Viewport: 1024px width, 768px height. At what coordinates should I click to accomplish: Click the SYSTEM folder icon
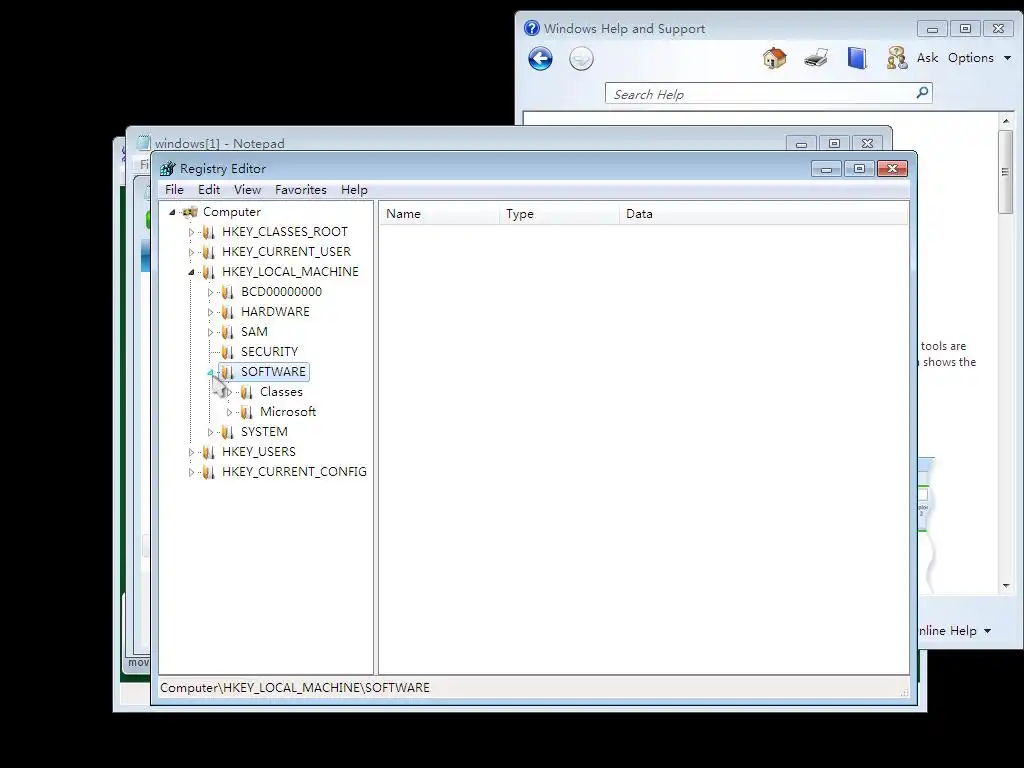227,432
